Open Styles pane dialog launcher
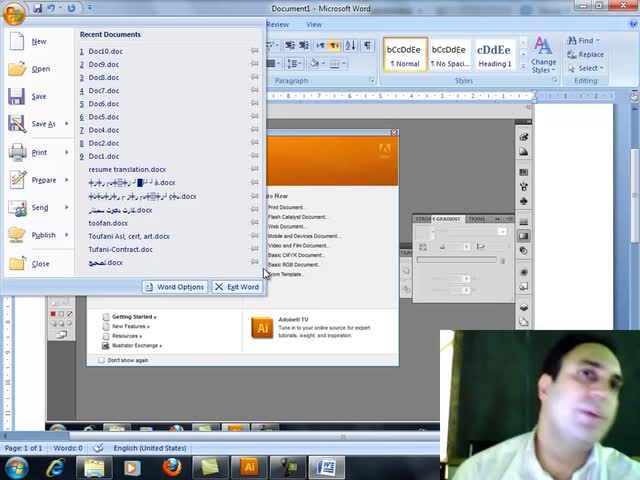This screenshot has width=640, height=480. point(555,80)
